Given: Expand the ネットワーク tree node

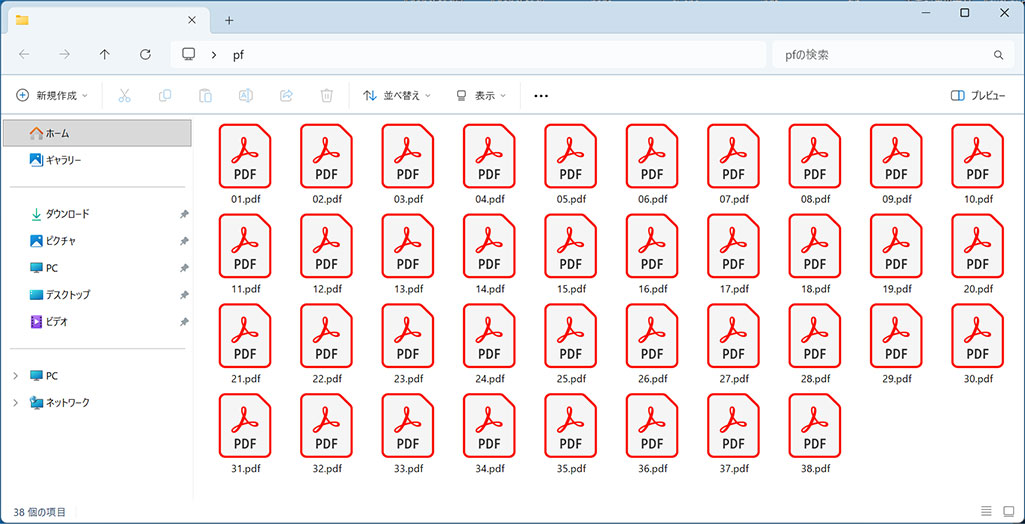Looking at the screenshot, I should pyautogui.click(x=15, y=403).
